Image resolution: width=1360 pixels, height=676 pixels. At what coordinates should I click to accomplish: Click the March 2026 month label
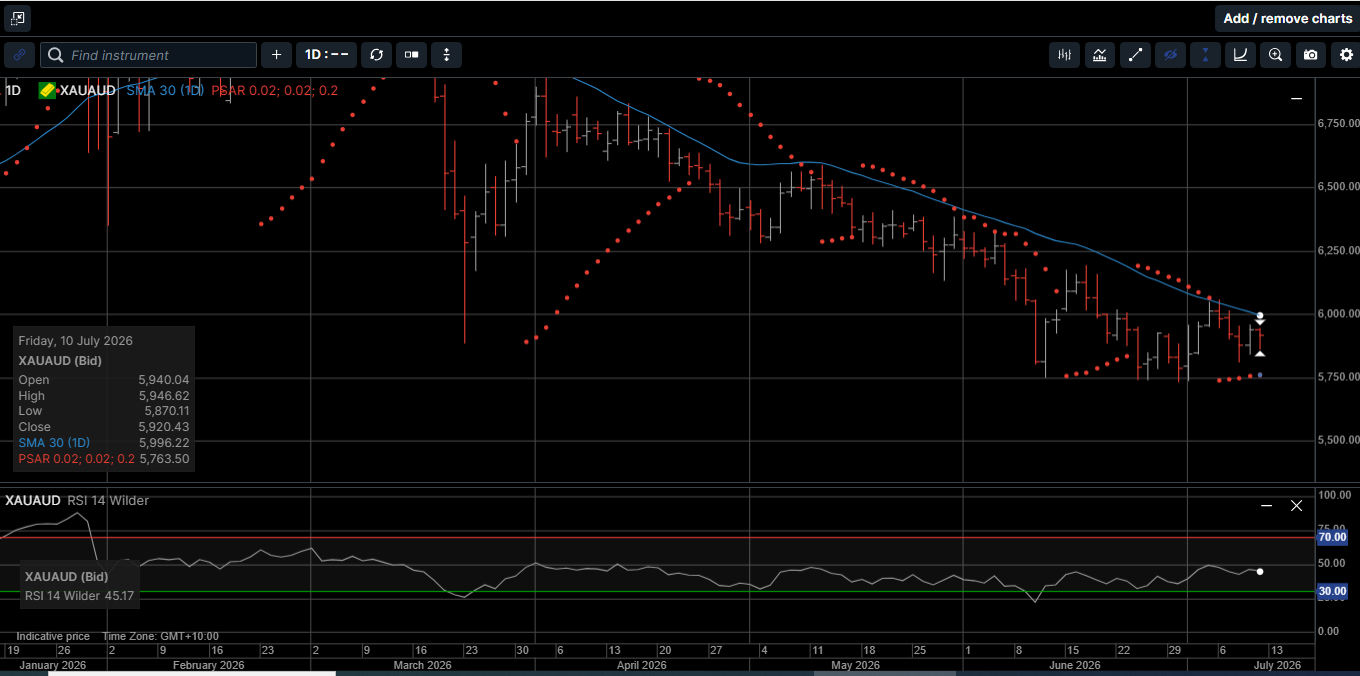[423, 665]
